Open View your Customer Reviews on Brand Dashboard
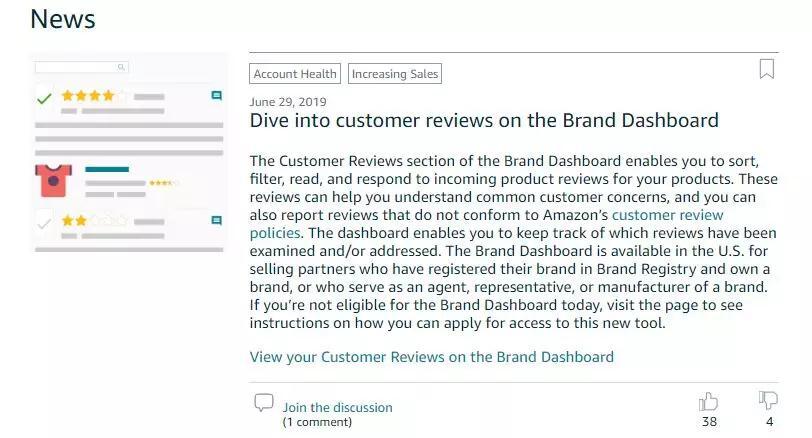 (431, 357)
